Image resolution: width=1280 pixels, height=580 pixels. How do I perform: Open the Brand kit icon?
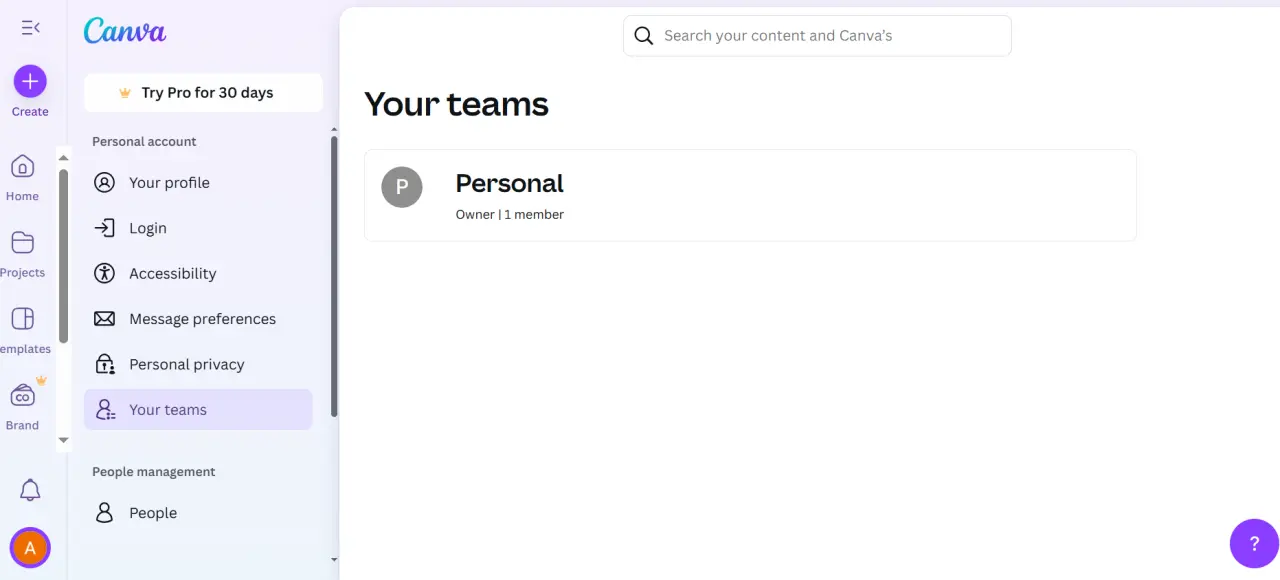[x=22, y=396]
